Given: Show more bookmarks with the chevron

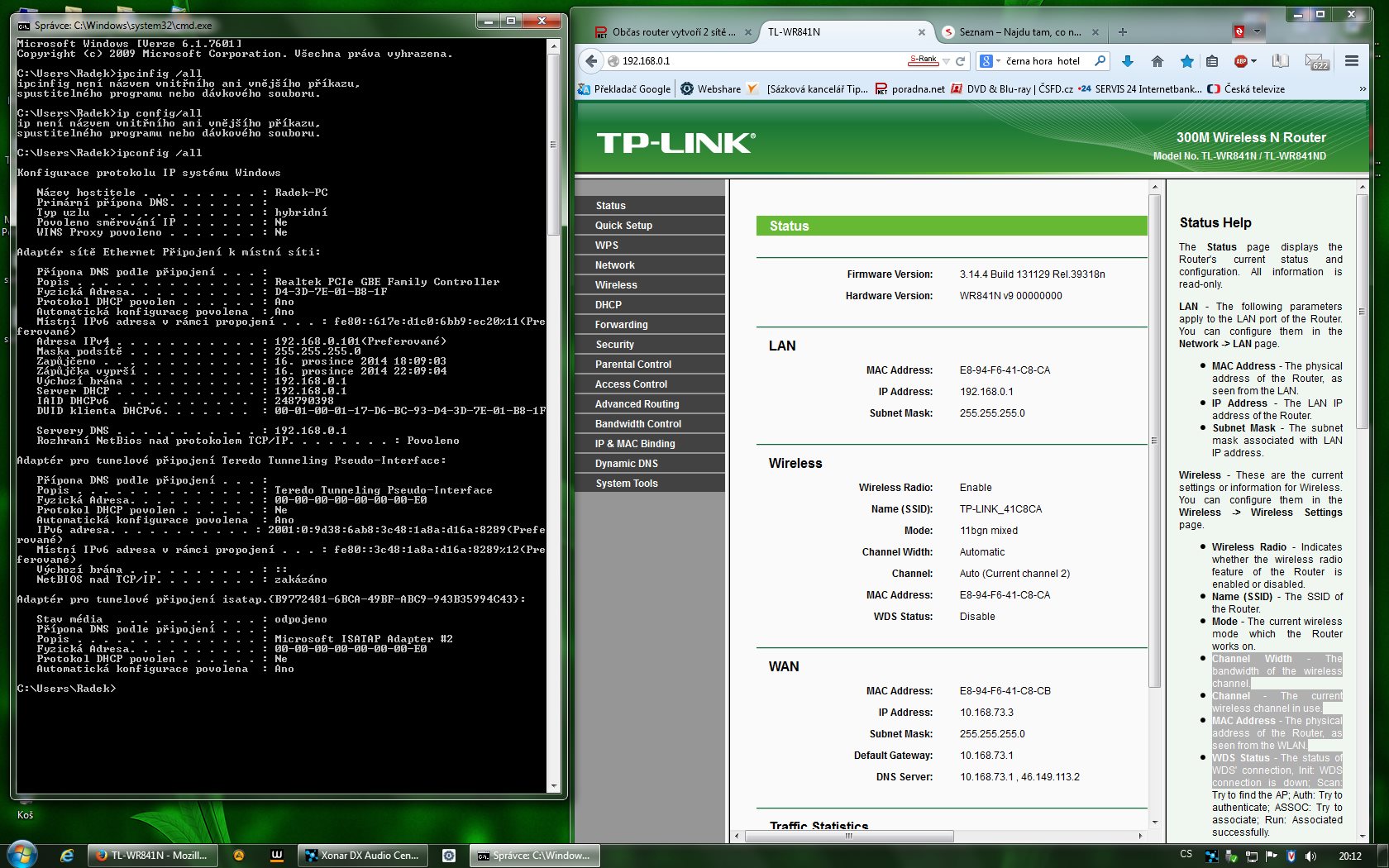Looking at the screenshot, I should click(x=1363, y=89).
